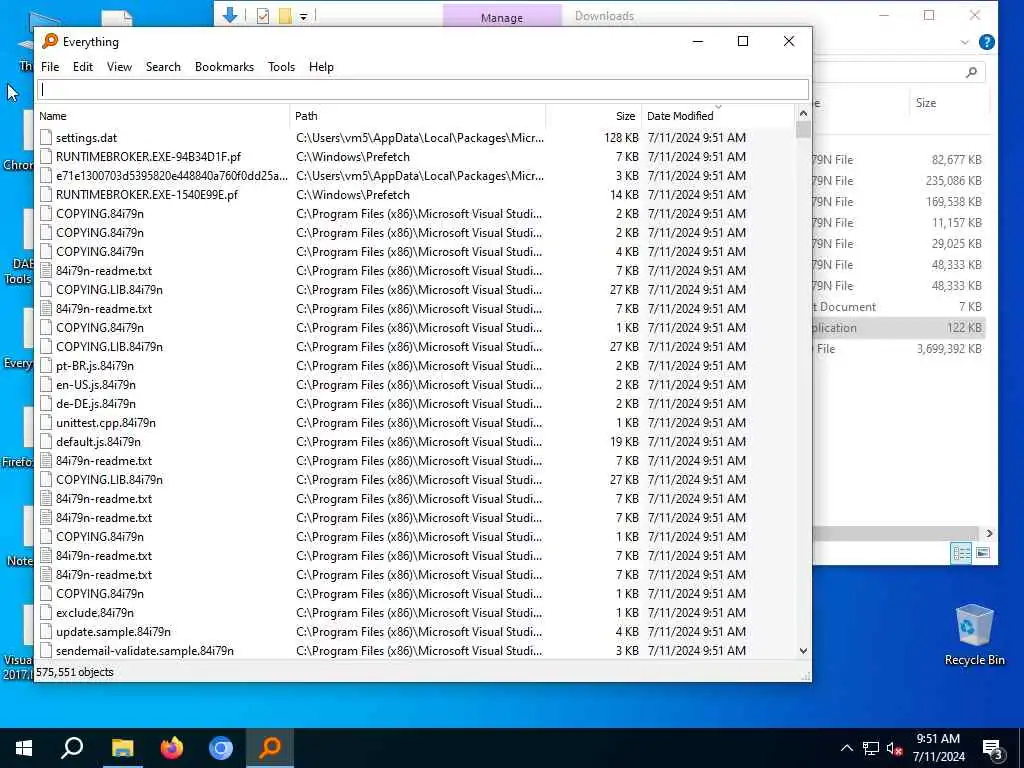Open Chromium browser from taskbar

pyautogui.click(x=221, y=748)
